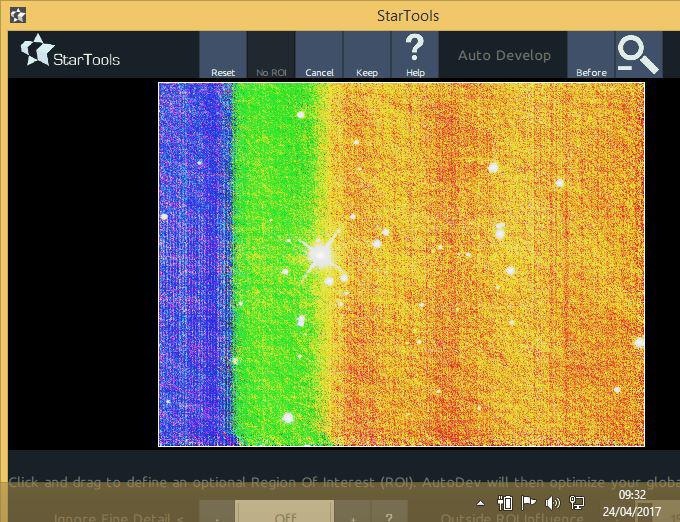Click the StarTools title bar app icon
The height and width of the screenshot is (522, 680).
click(18, 15)
